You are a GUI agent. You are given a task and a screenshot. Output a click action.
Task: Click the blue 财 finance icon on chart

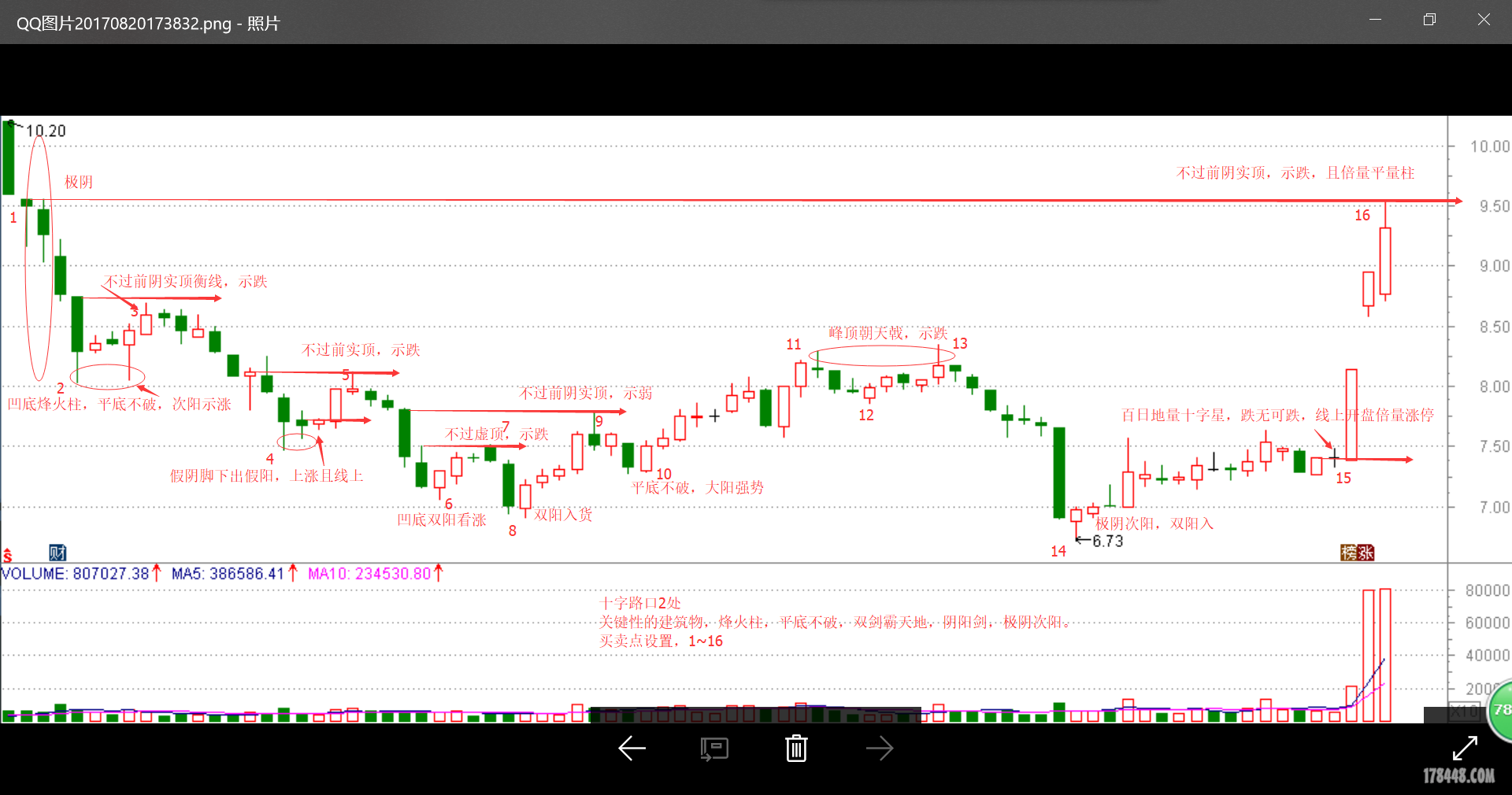point(57,553)
